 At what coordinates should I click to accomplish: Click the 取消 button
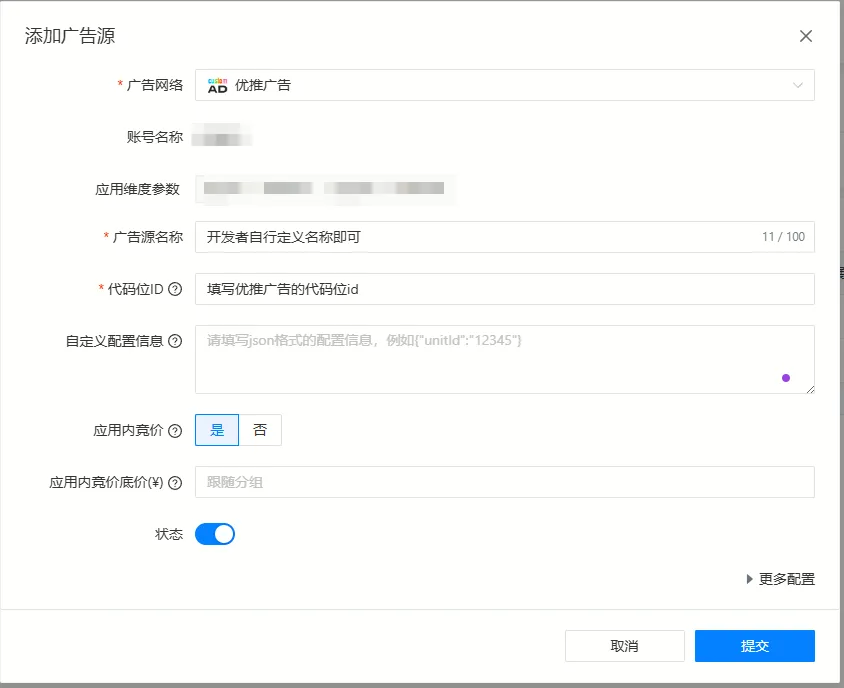(624, 646)
